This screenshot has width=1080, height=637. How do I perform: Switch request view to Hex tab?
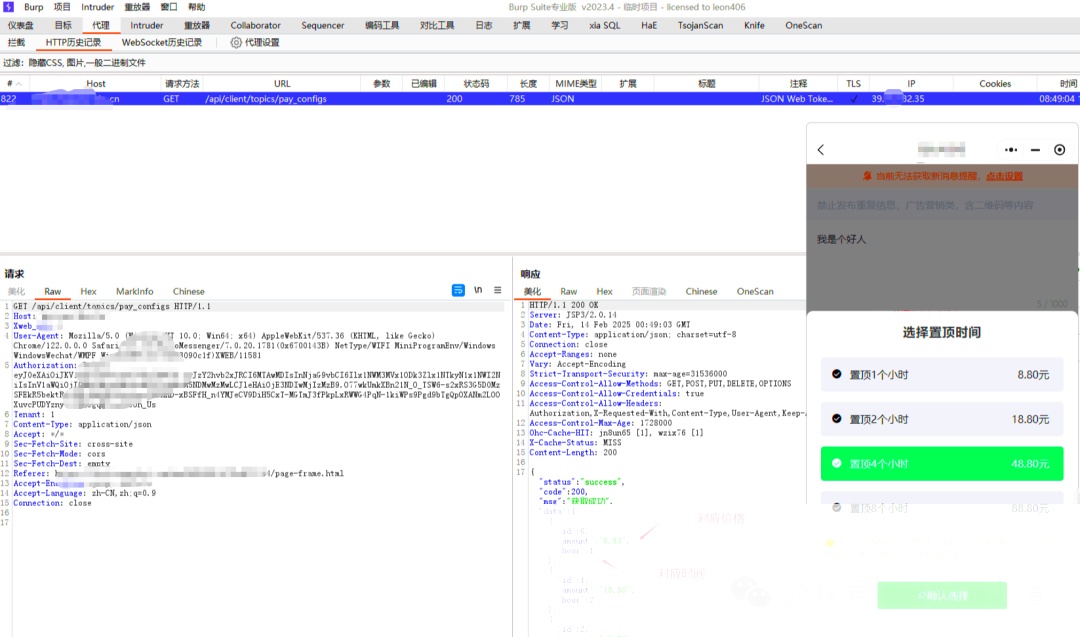88,292
